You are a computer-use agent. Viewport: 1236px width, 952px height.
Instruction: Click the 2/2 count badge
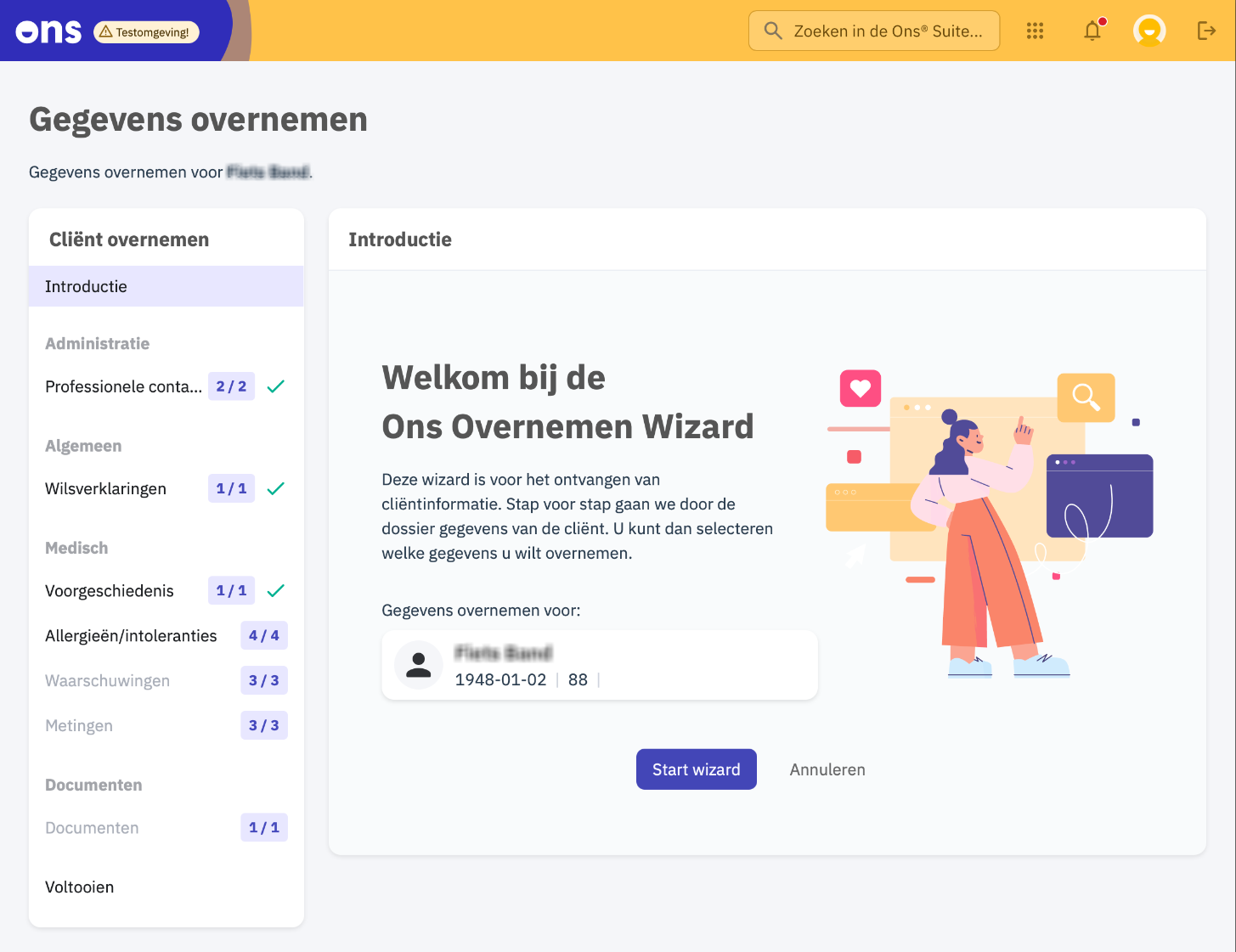231,386
